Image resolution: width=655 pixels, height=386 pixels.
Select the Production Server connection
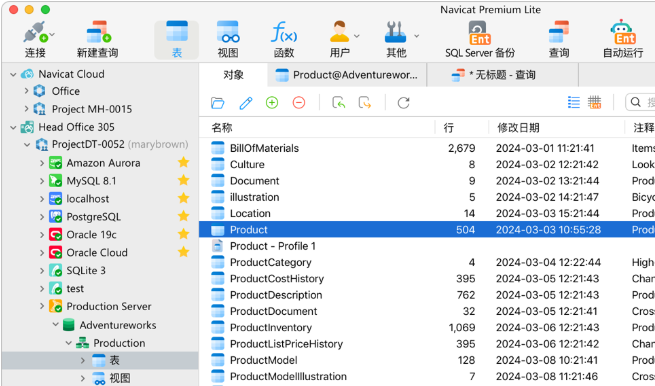click(x=109, y=306)
